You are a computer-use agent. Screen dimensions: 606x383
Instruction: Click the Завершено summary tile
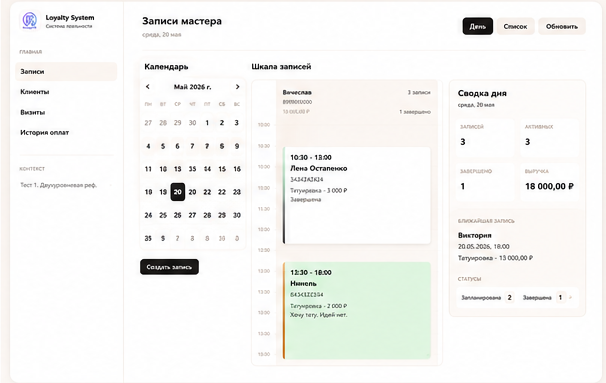pyautogui.click(x=485, y=182)
